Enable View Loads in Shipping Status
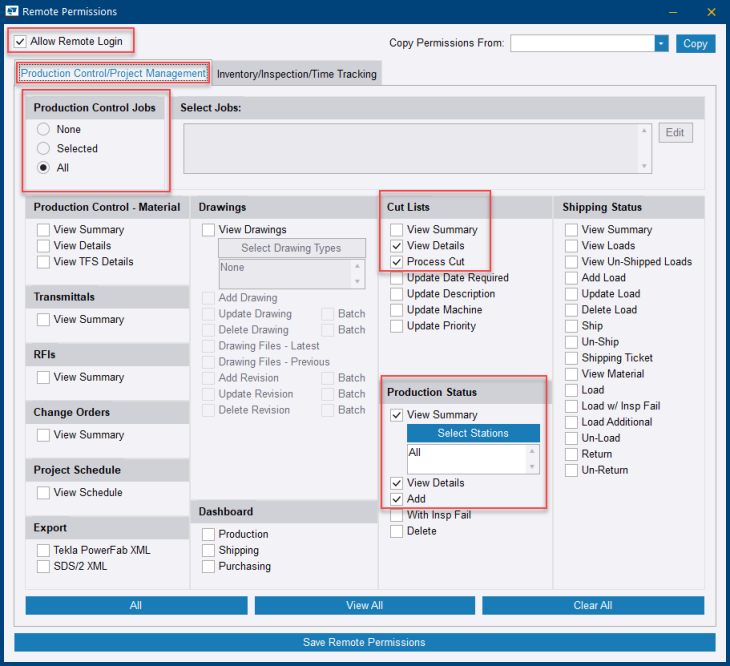 572,246
